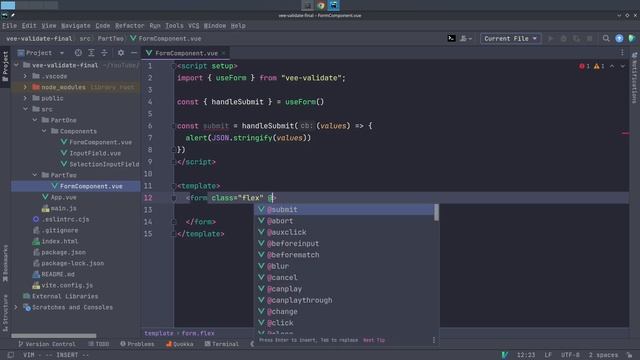Expand Scratches and Consoles

coord(16,307)
